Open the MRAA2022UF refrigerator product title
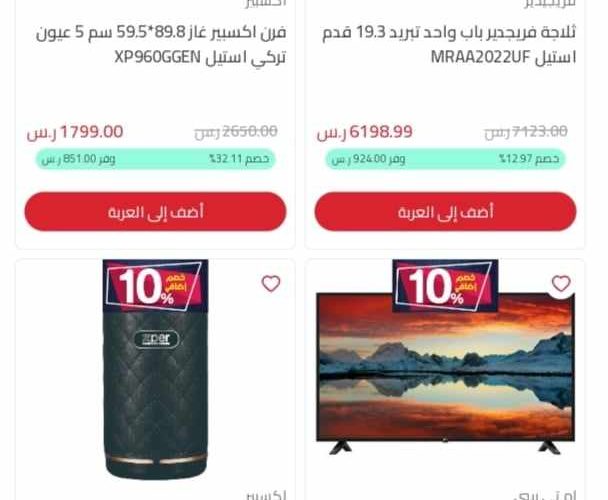Viewport: 608px width, 500px height. [449, 45]
